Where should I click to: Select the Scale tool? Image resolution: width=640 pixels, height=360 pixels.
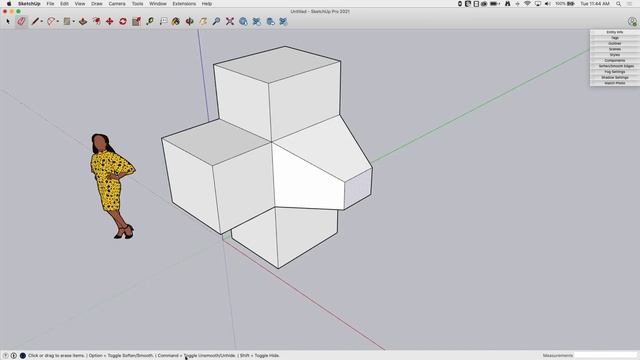click(136, 21)
